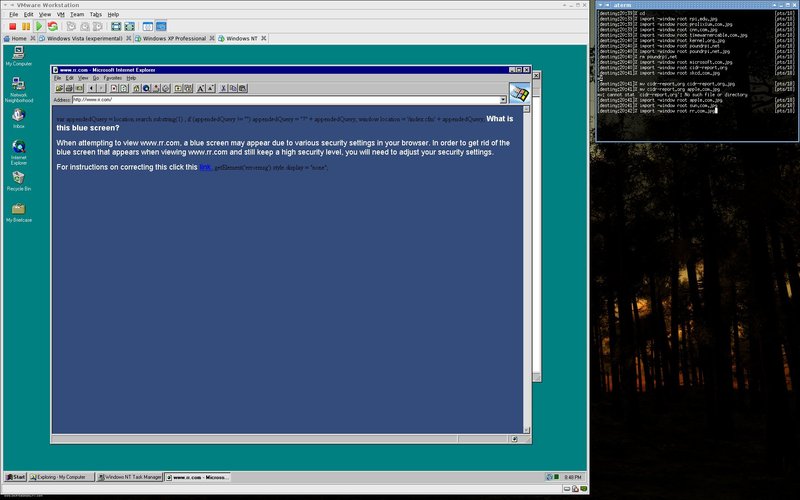The width and height of the screenshot is (800, 500).
Task: Select Internet Explorer desktop icon
Action: (x=19, y=153)
